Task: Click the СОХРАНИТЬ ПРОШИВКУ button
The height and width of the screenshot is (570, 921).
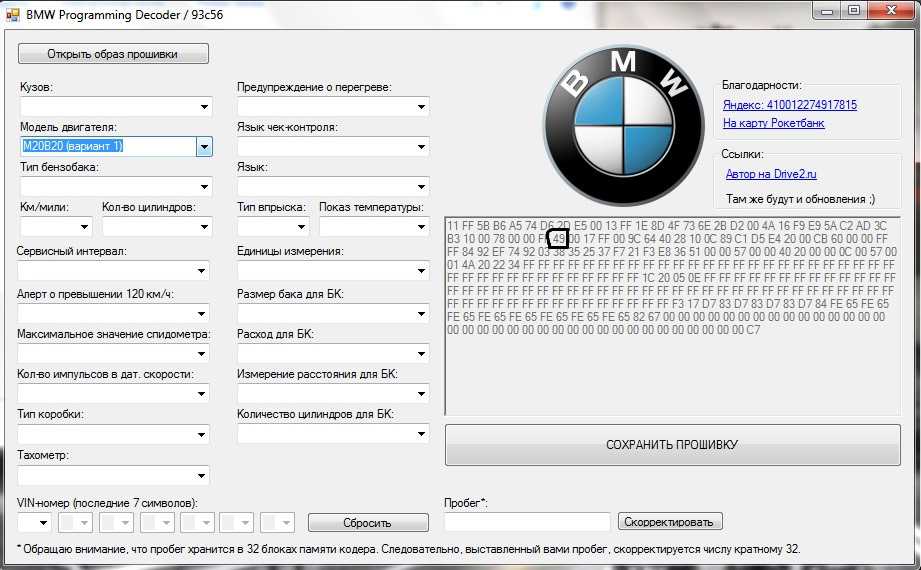Action: [x=673, y=445]
